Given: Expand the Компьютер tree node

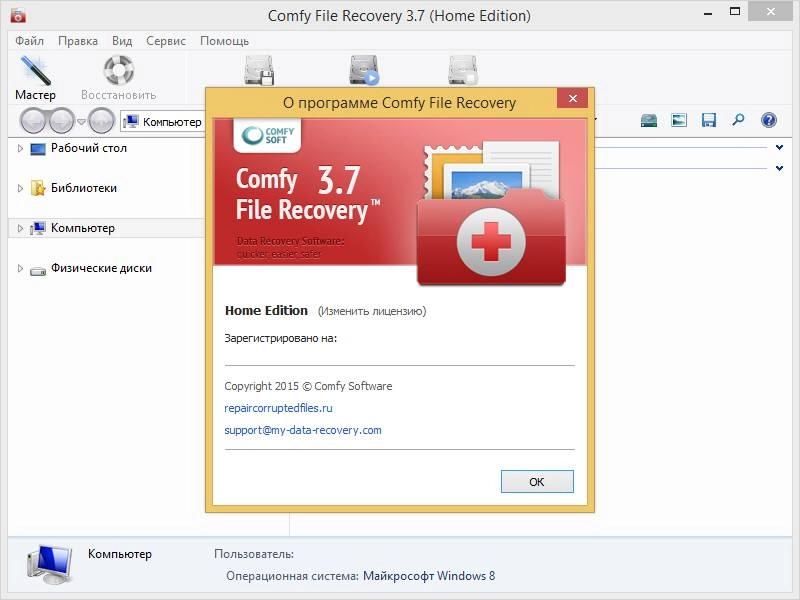Looking at the screenshot, I should pos(20,229).
